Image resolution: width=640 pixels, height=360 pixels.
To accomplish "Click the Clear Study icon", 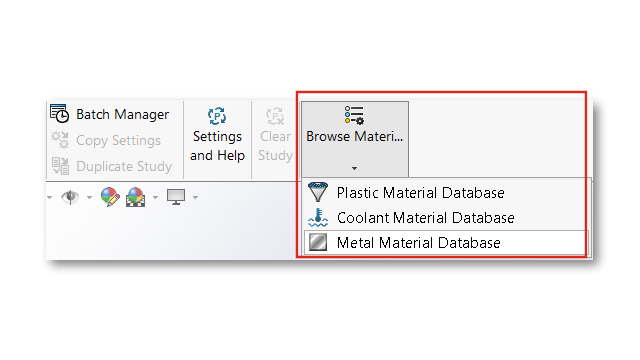I will pos(275,116).
